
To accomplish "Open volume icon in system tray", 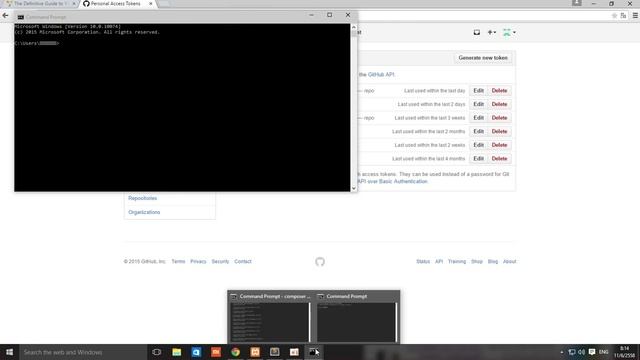I will pyautogui.click(x=582, y=352).
